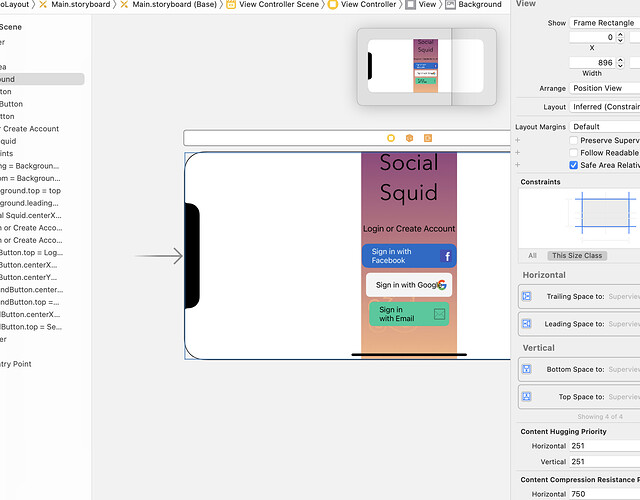Click the Trailing Space constraint icon

point(527,296)
